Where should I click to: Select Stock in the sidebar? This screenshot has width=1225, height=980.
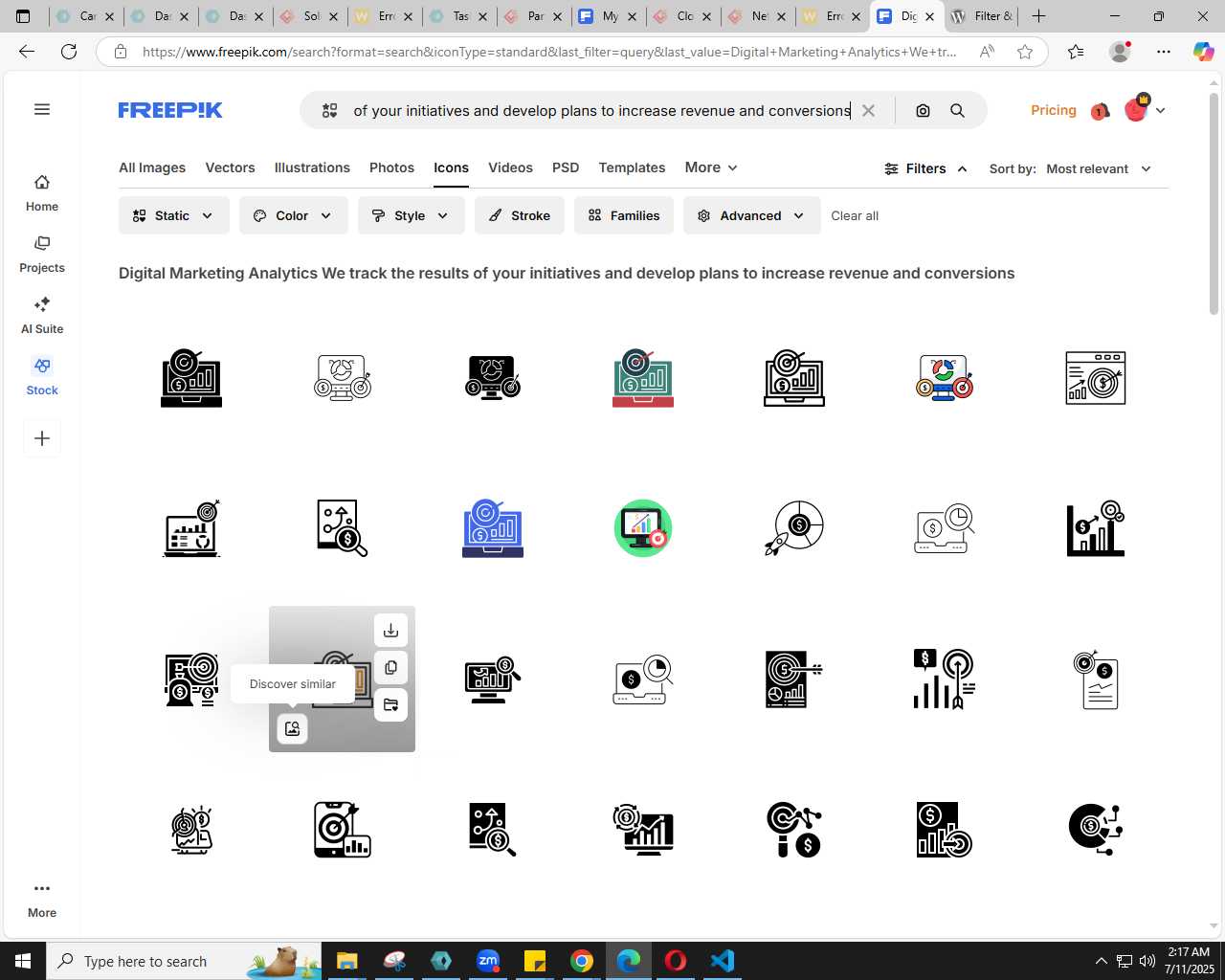(x=42, y=377)
